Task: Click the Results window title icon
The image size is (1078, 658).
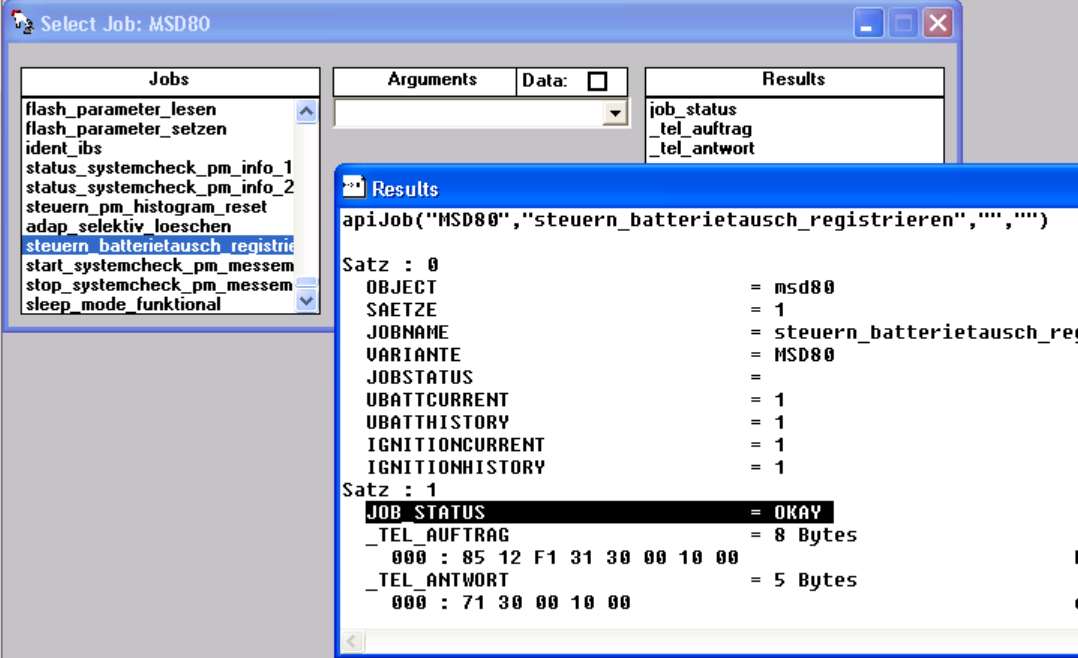Action: 354,187
